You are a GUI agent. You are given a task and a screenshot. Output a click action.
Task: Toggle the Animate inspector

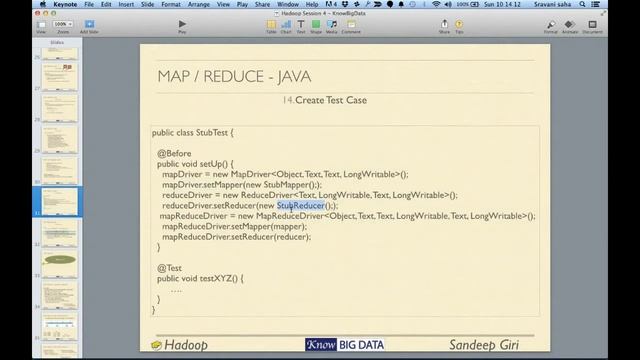click(570, 24)
